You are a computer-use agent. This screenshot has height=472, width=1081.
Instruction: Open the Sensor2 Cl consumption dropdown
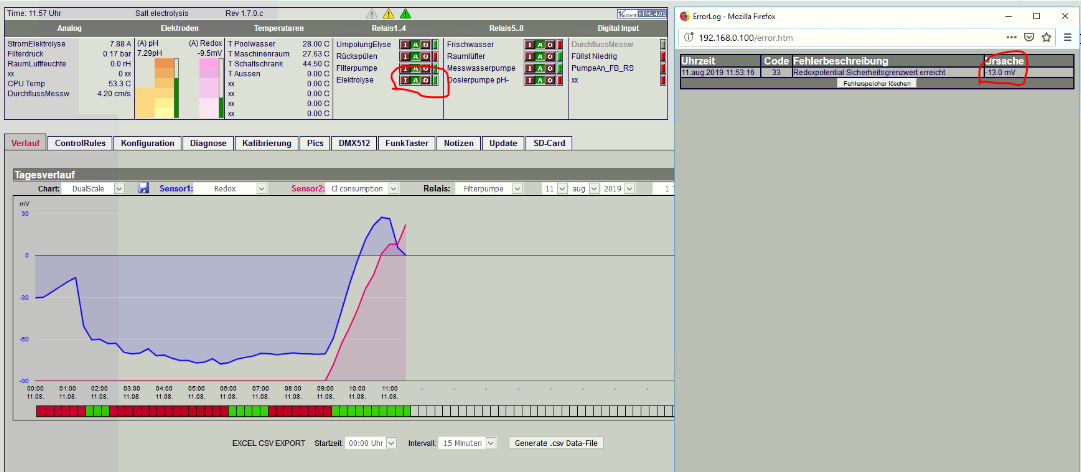(x=363, y=188)
